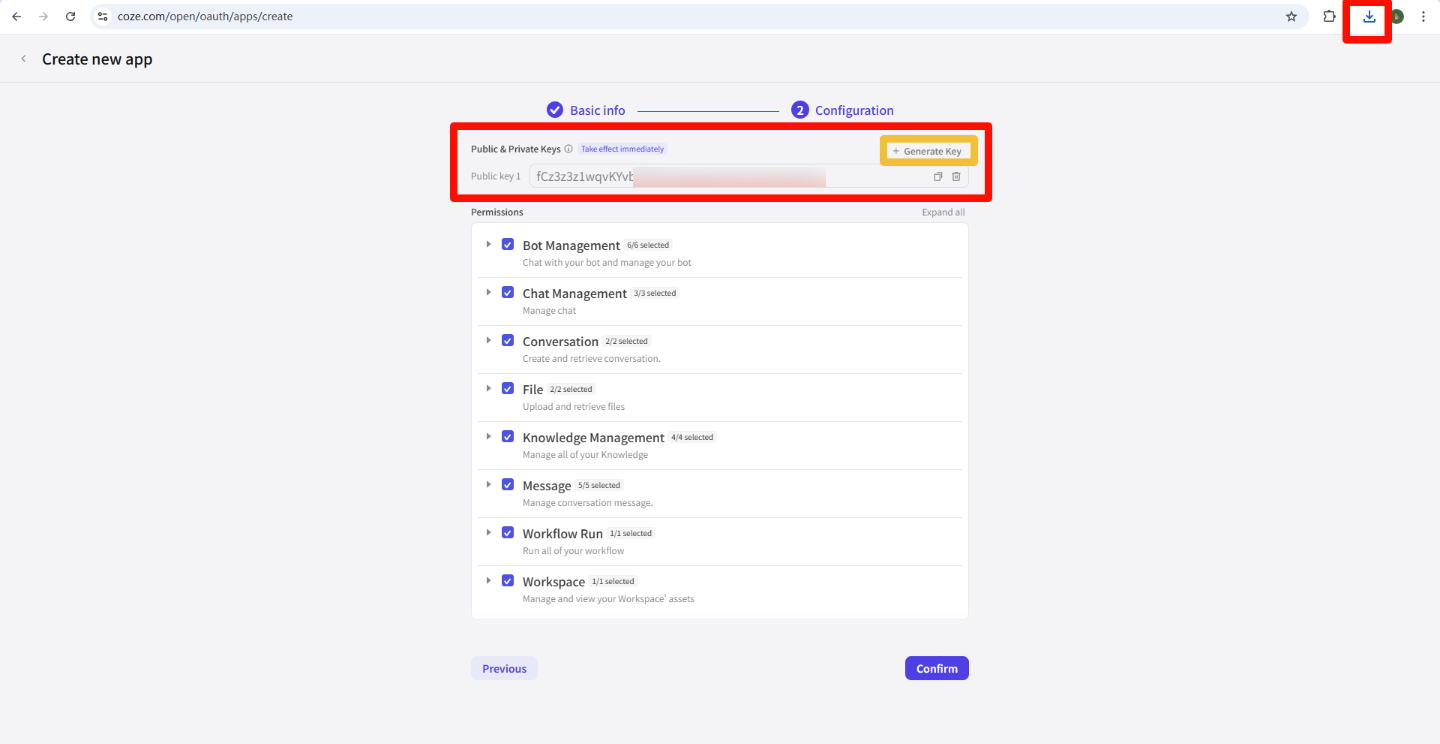This screenshot has height=744, width=1440.
Task: Open the Chrome profile avatar icon
Action: (x=1394, y=16)
